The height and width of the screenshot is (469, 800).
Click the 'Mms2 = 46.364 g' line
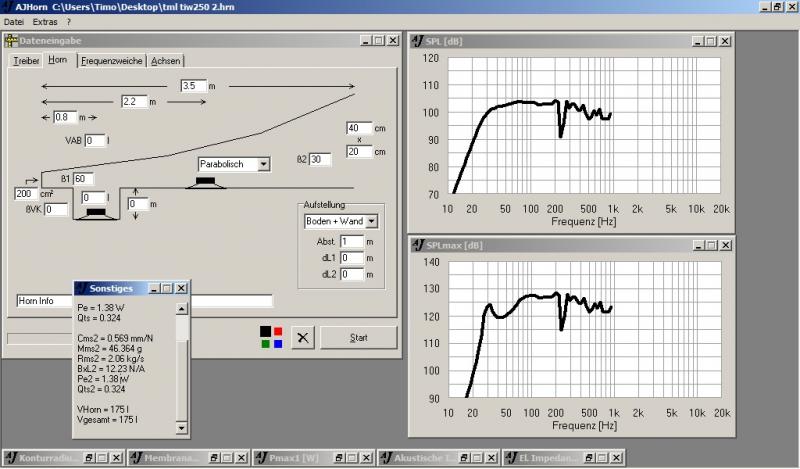point(110,349)
